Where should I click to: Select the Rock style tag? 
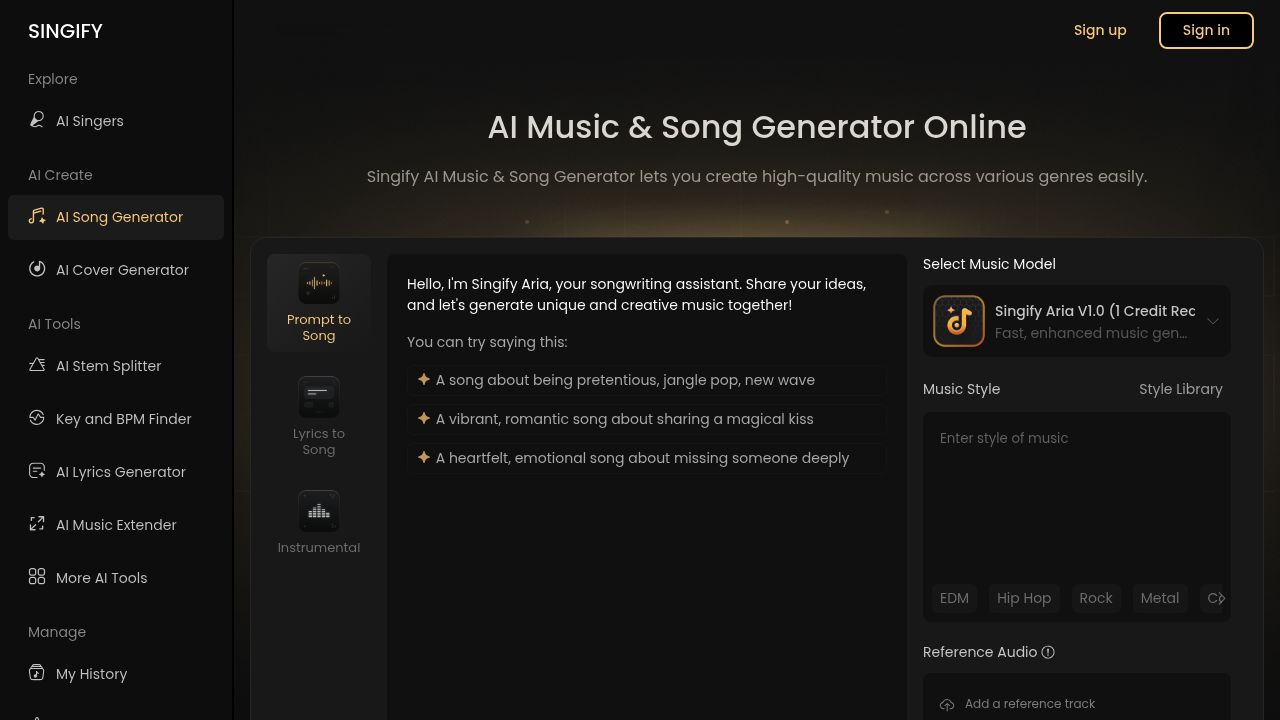1096,598
